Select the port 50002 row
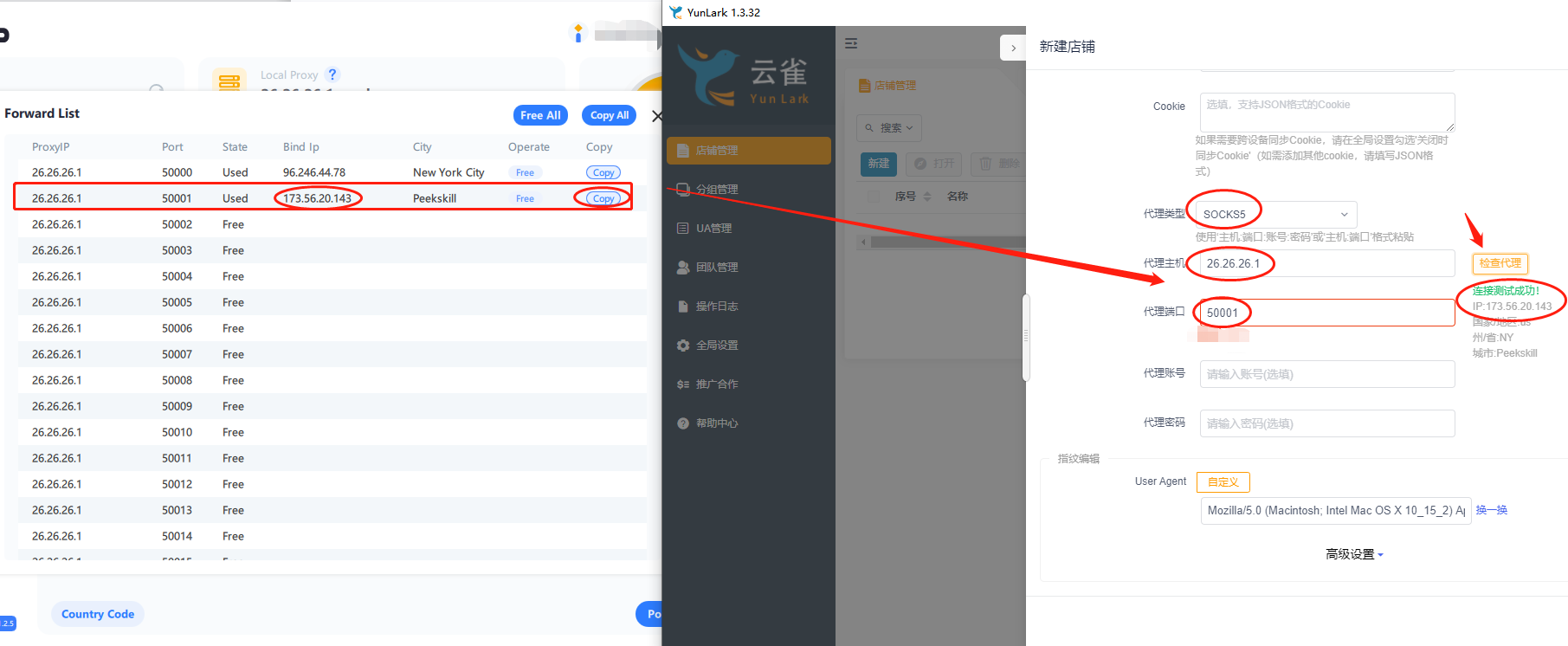 click(x=332, y=224)
